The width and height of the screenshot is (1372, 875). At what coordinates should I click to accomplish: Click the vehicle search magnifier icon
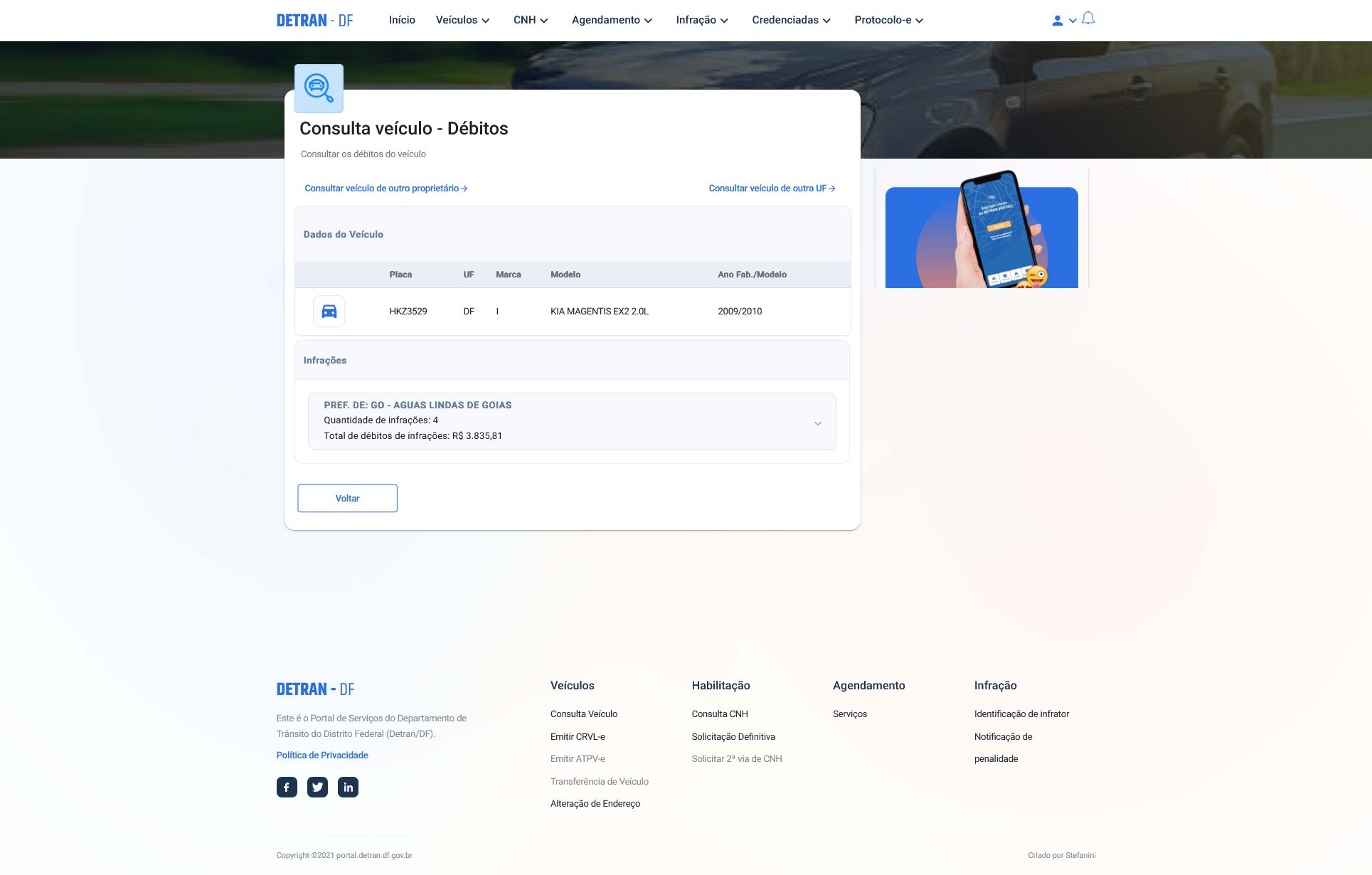(x=319, y=88)
